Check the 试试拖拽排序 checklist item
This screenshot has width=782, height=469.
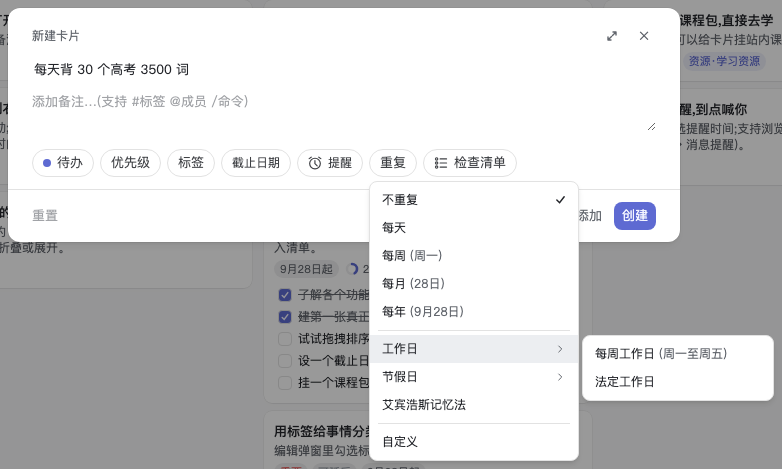click(x=285, y=339)
